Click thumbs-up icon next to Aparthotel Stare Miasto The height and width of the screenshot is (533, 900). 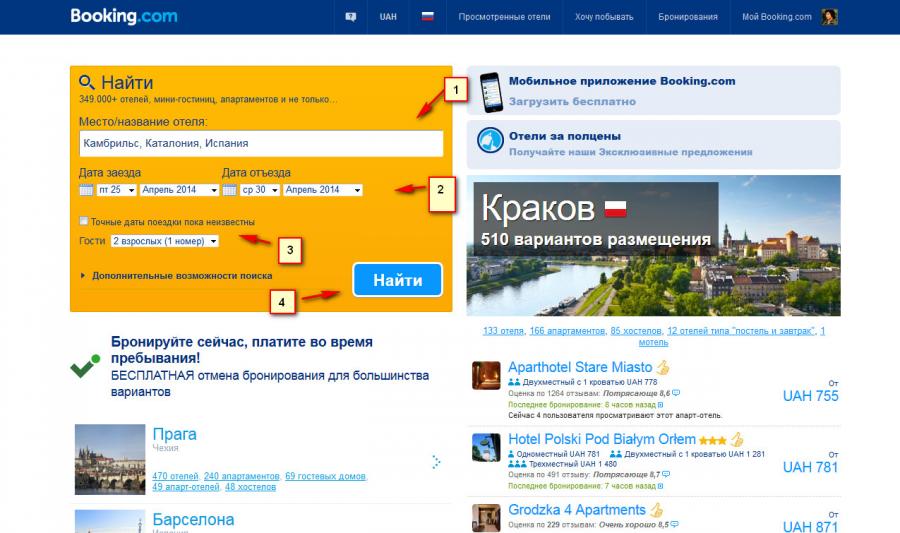pos(663,367)
